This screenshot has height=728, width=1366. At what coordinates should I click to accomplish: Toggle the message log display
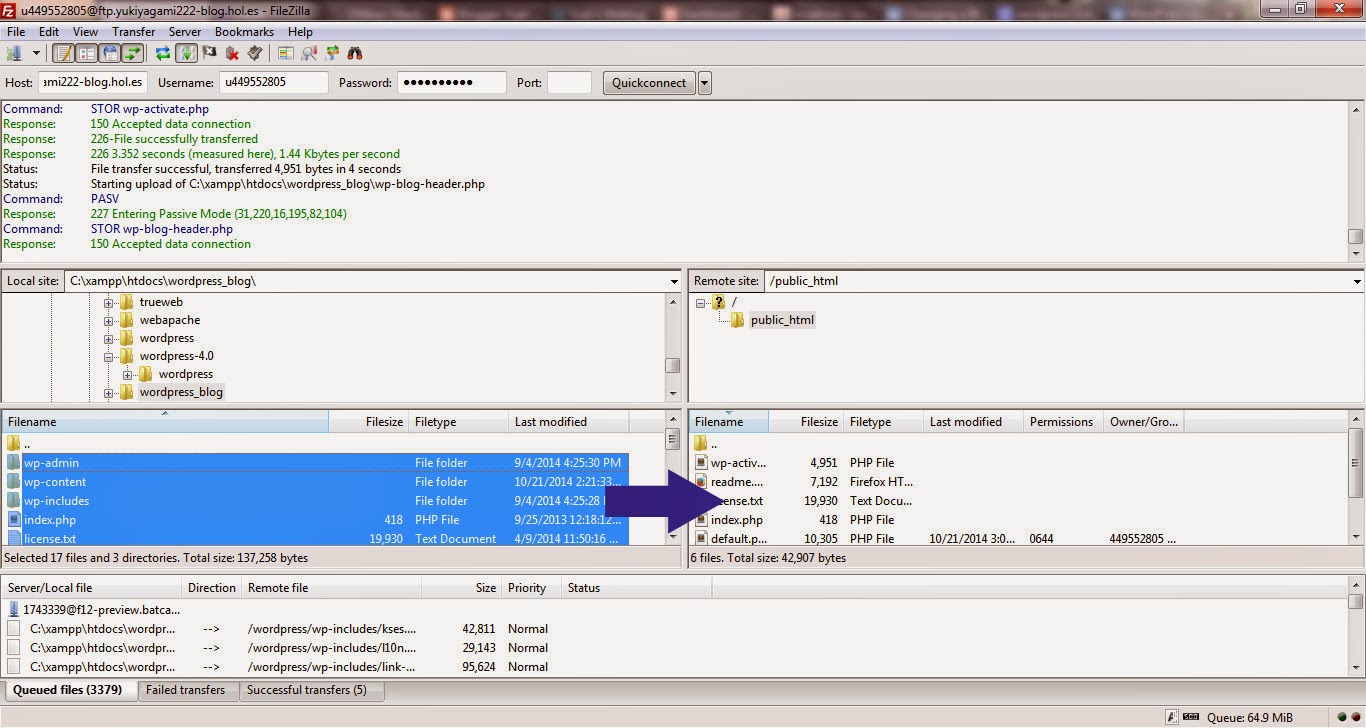tap(64, 53)
